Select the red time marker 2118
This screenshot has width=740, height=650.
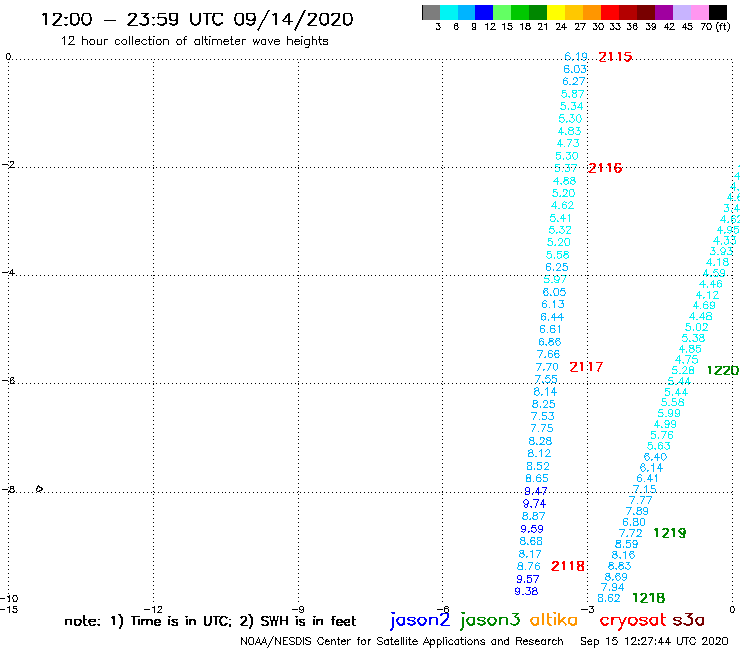[568, 566]
